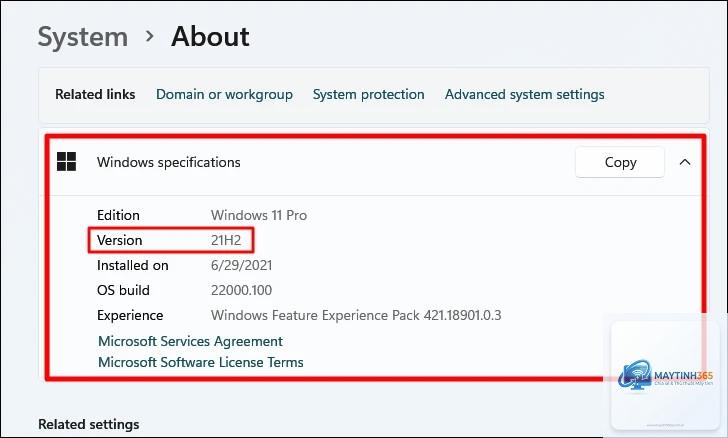Image resolution: width=728 pixels, height=438 pixels.
Task: Select the 21H2 version value
Action: [x=226, y=240]
